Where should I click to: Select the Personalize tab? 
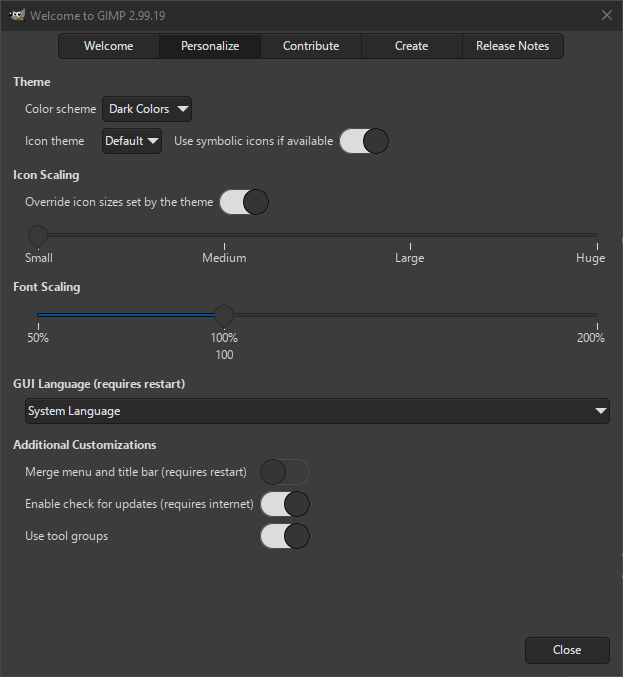tap(210, 46)
